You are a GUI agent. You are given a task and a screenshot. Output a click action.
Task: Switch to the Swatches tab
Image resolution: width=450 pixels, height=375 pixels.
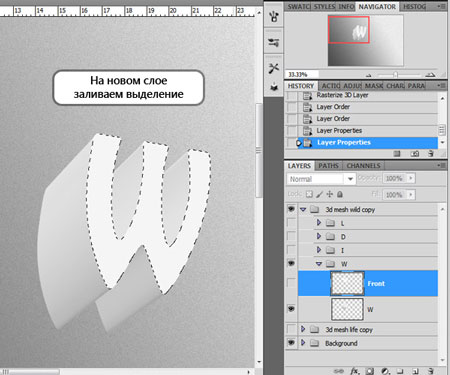[299, 7]
